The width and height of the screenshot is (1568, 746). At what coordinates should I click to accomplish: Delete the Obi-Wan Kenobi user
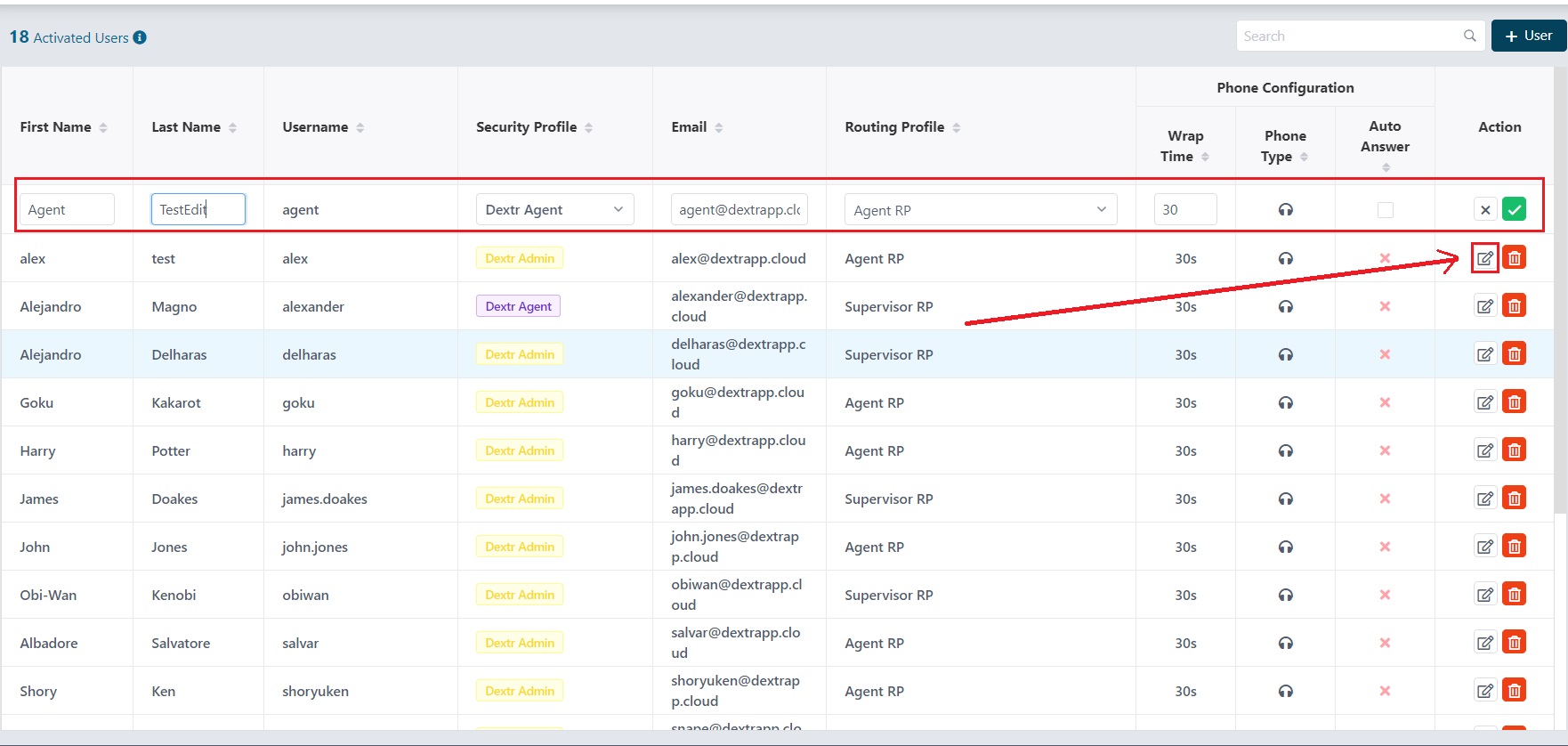pyautogui.click(x=1514, y=595)
